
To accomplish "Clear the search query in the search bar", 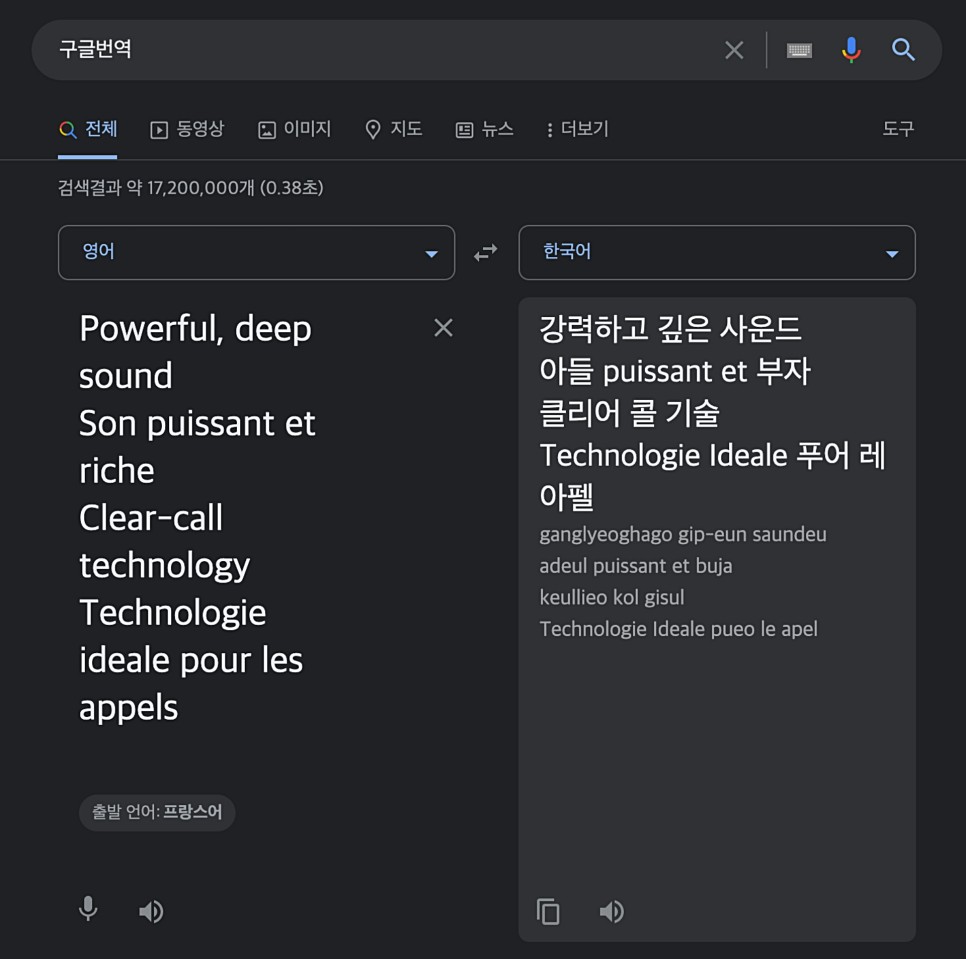I will coord(734,49).
